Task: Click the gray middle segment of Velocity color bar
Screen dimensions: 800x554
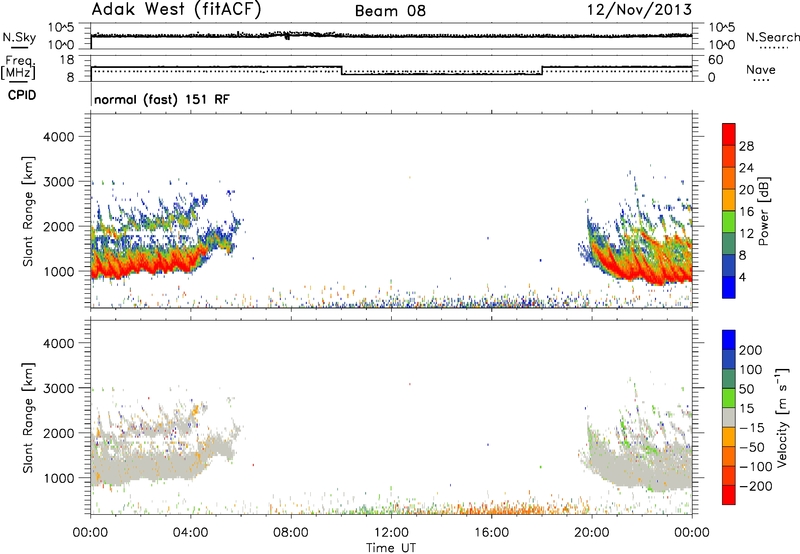Action: coord(729,417)
